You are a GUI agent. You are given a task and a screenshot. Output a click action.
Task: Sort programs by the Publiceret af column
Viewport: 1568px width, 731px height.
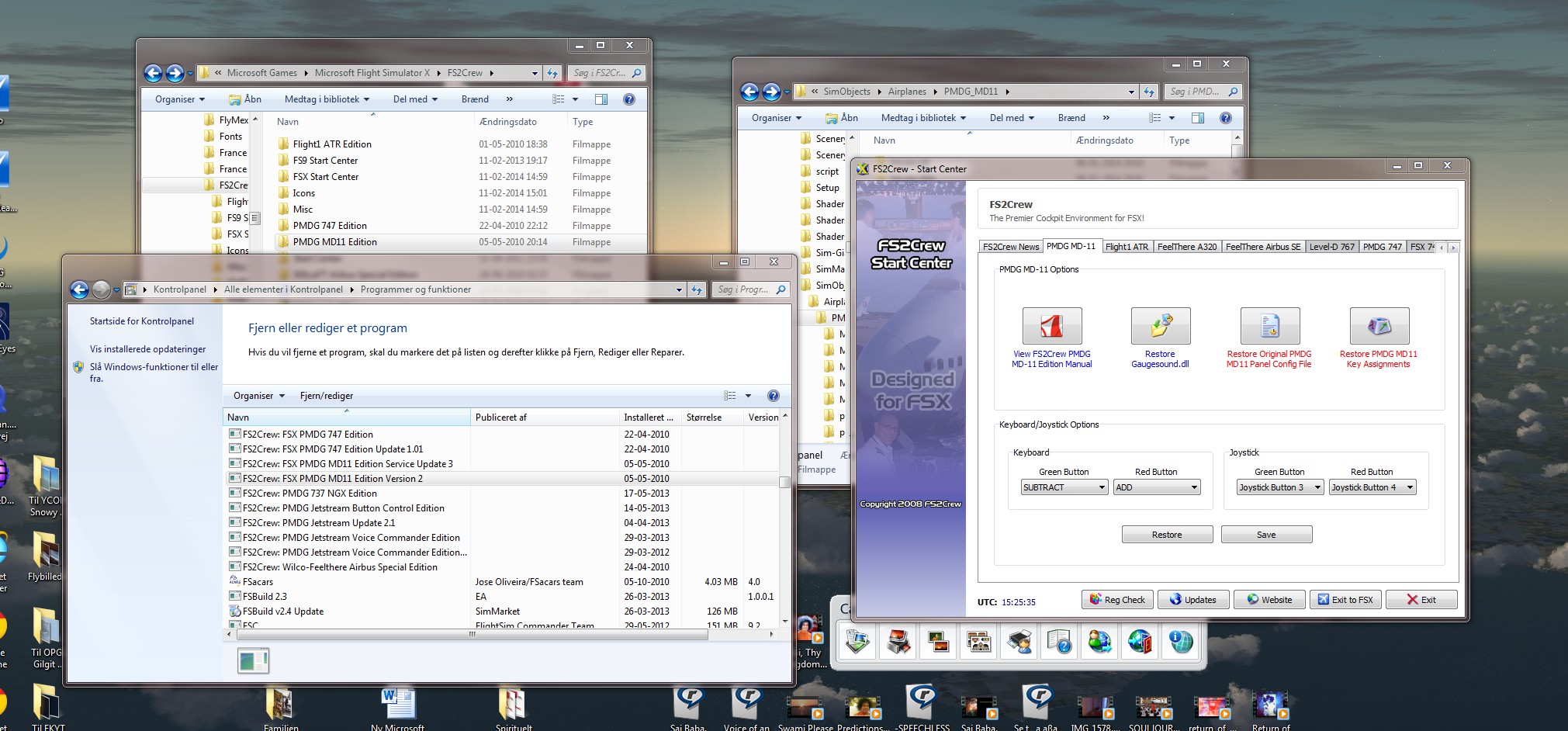click(x=545, y=417)
